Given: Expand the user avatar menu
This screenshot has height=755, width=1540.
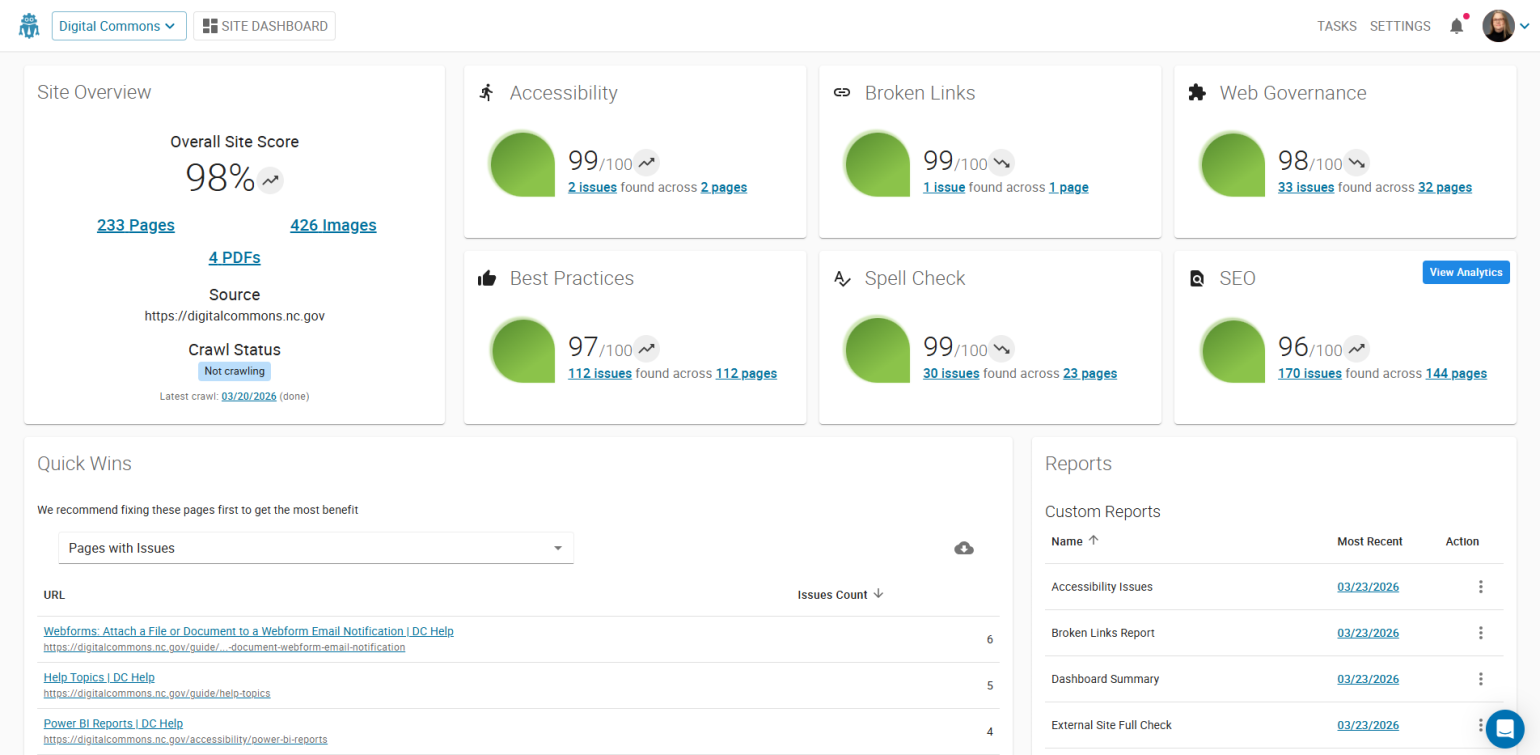Looking at the screenshot, I should (1499, 25).
